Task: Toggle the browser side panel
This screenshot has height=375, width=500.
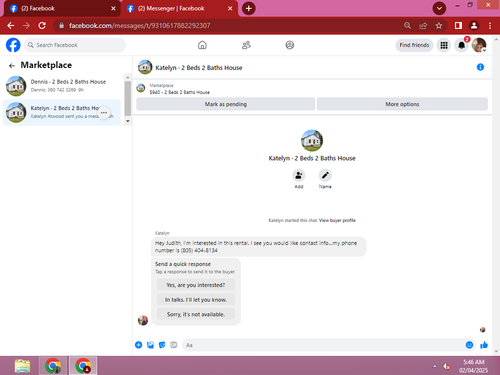Action: coord(458,25)
